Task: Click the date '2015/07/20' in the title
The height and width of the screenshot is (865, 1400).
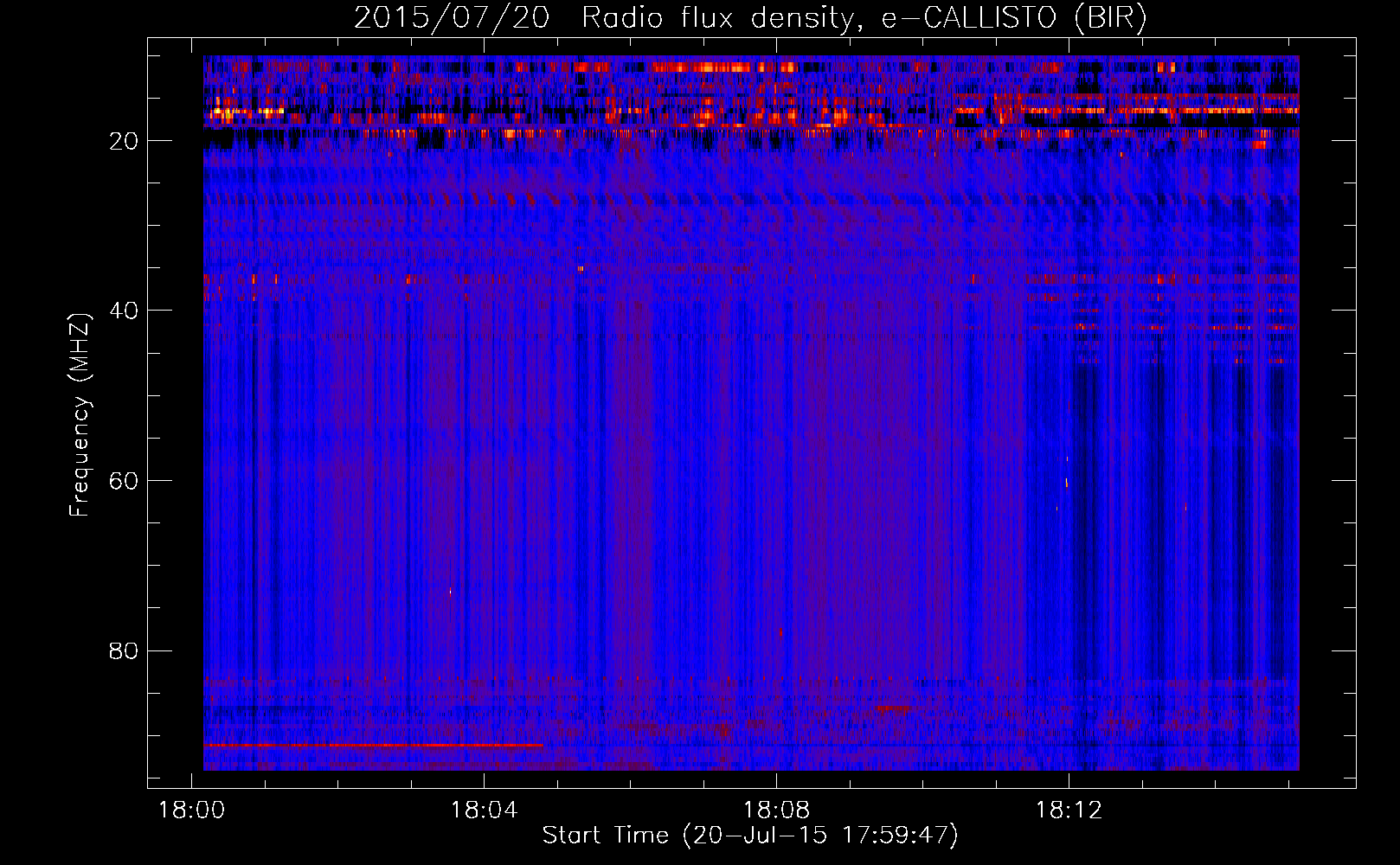Action: 452,18
